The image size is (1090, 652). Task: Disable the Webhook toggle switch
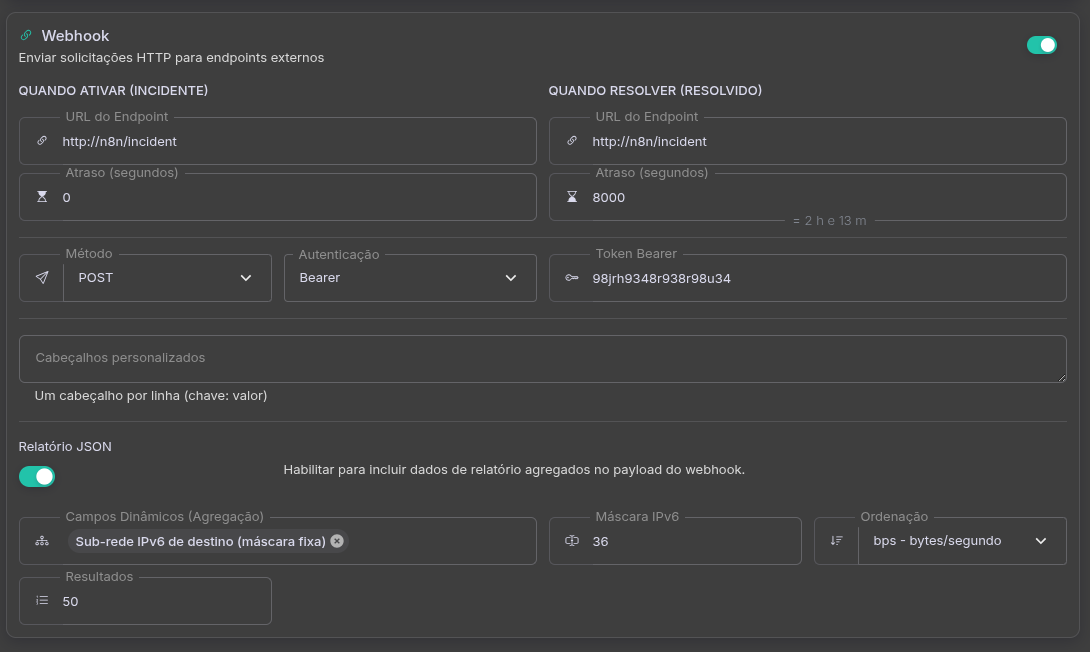pyautogui.click(x=1041, y=45)
